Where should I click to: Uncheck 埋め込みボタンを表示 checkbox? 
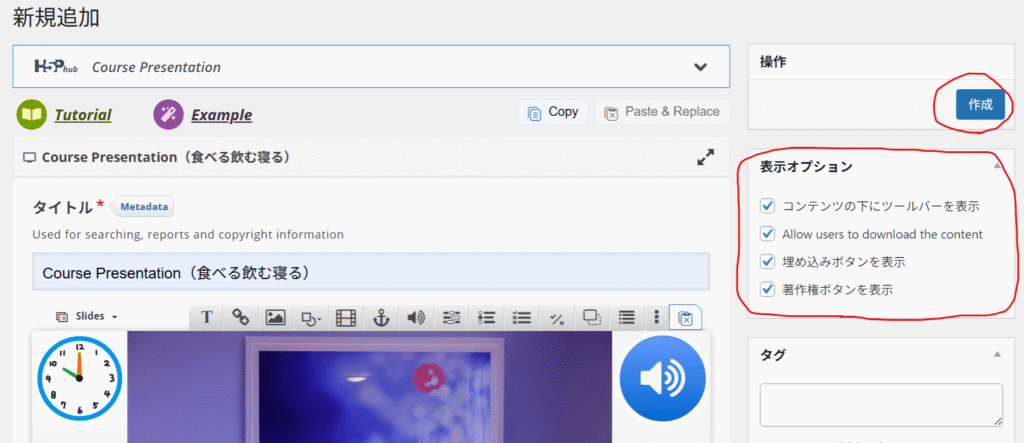pyautogui.click(x=768, y=262)
